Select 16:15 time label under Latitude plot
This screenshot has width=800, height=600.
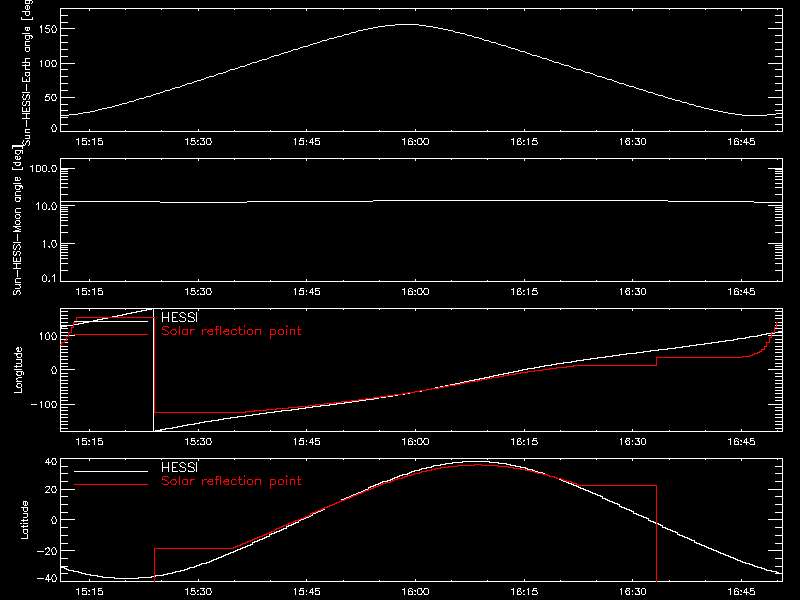[524, 592]
